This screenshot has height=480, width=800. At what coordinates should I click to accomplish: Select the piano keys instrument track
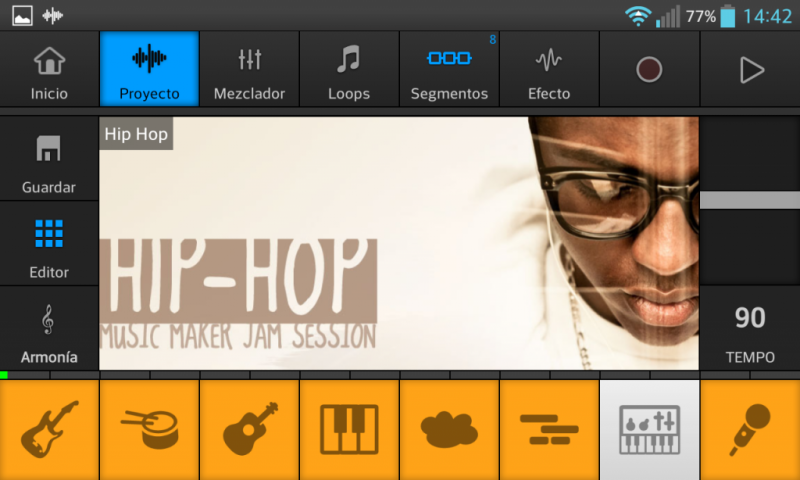click(349, 429)
